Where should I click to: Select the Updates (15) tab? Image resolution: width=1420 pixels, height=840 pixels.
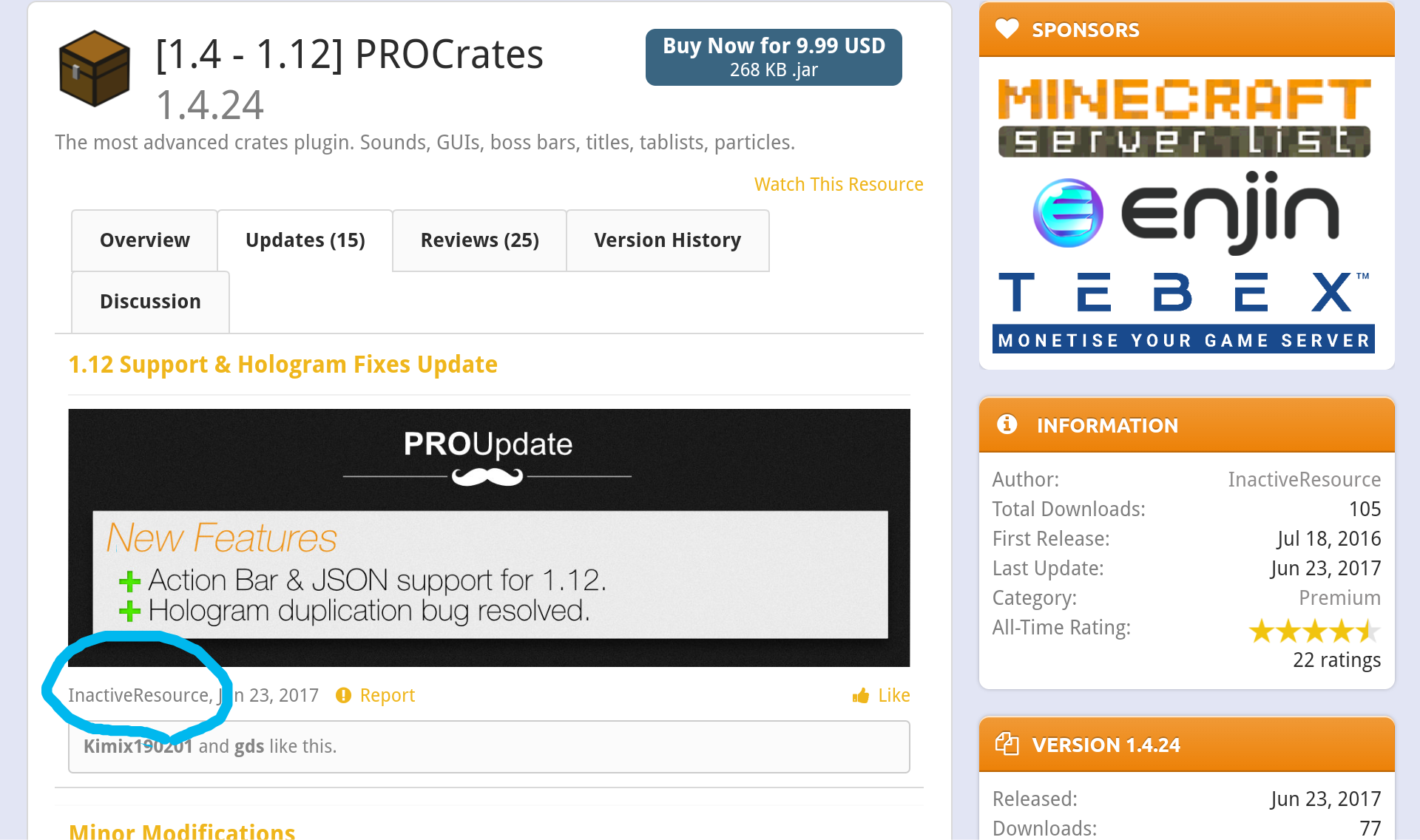tap(305, 240)
